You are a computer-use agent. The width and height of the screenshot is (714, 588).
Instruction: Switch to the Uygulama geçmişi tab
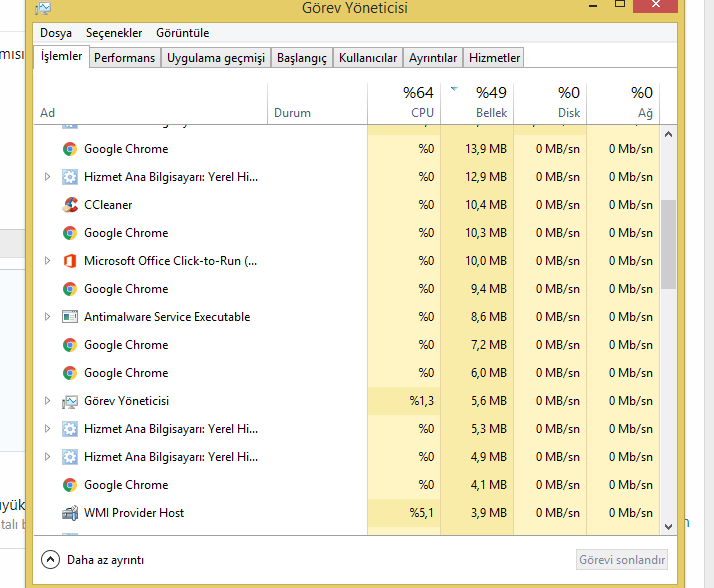coord(216,58)
